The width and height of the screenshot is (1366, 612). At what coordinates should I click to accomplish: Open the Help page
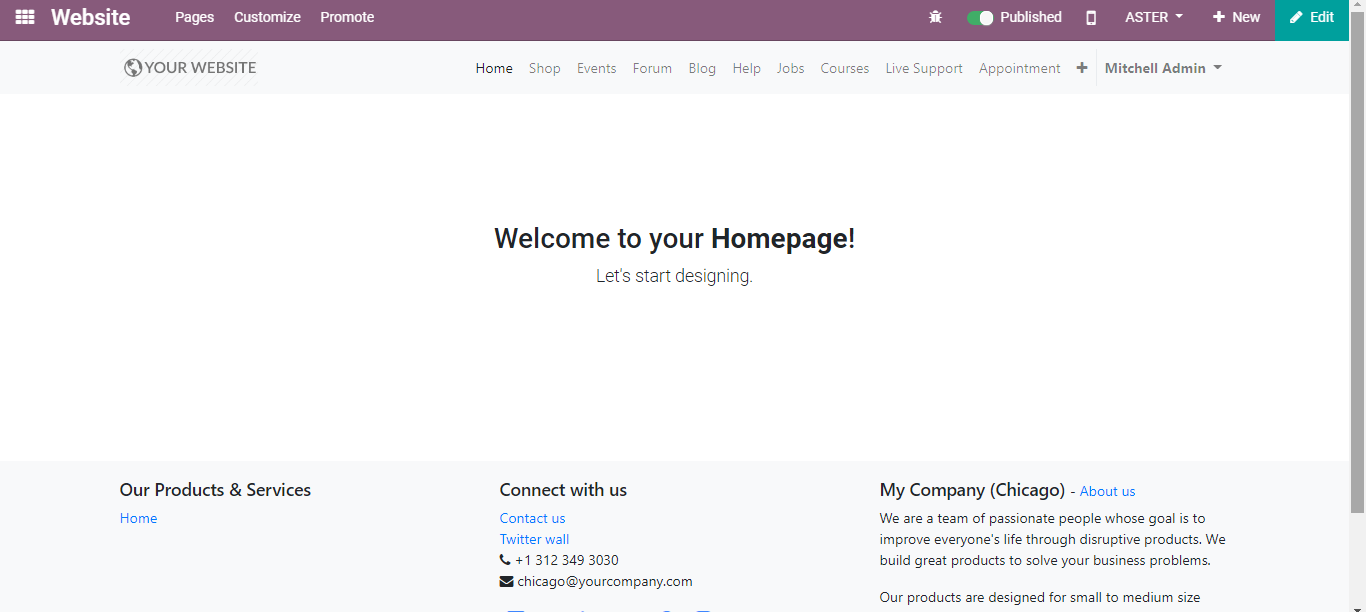[746, 68]
